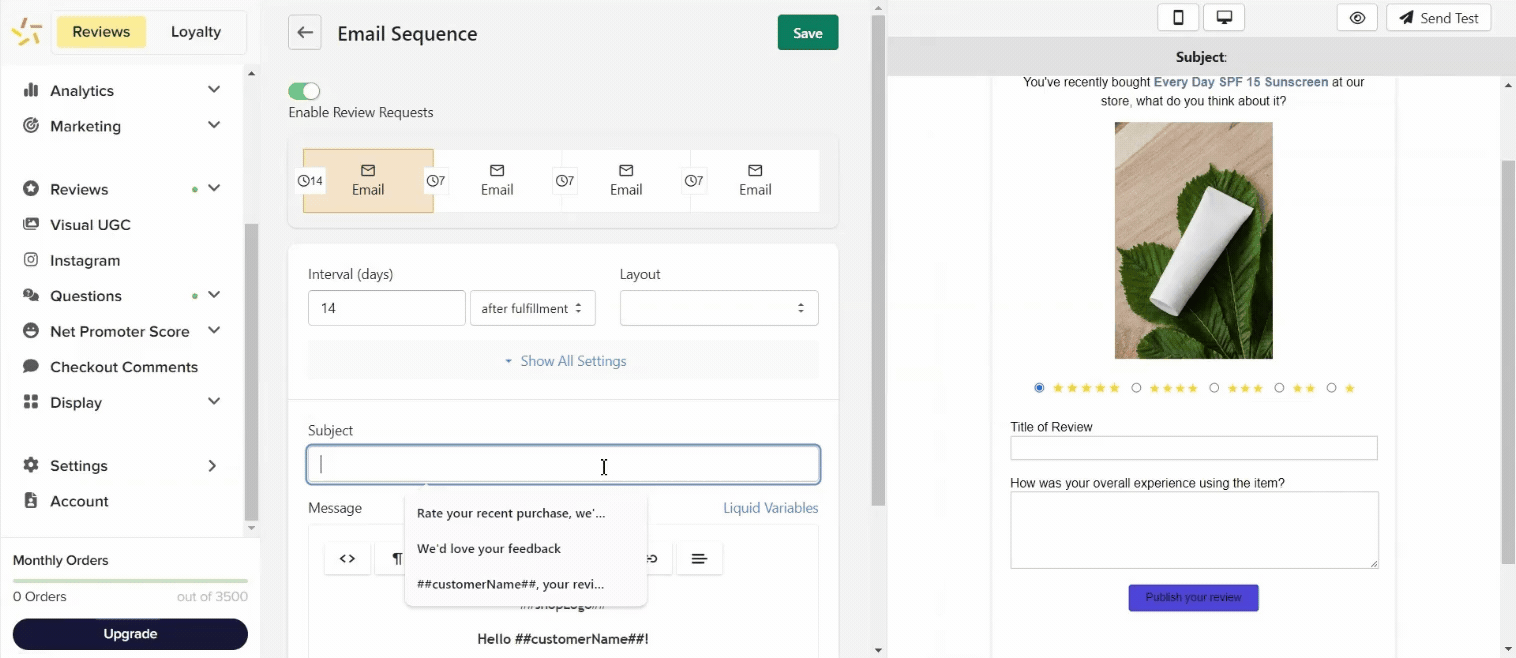Click the code view icon in editor
The width and height of the screenshot is (1516, 658).
(347, 558)
